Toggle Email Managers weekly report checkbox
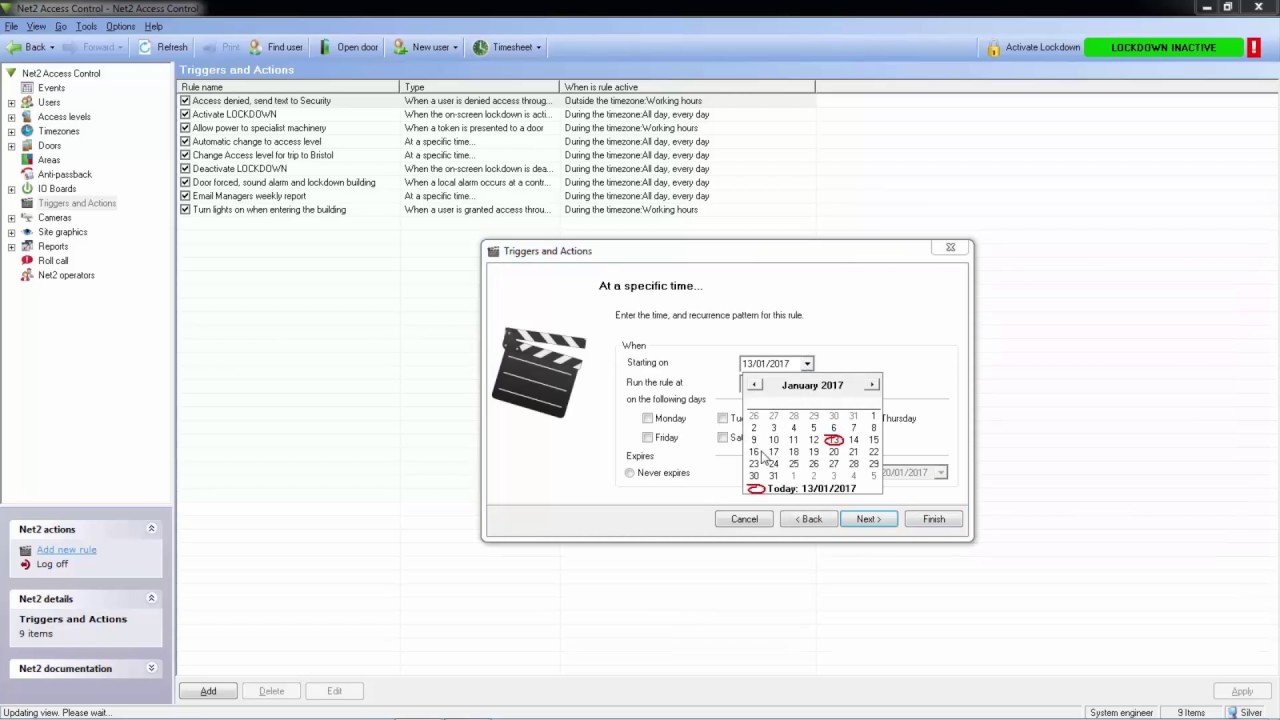 pos(185,196)
